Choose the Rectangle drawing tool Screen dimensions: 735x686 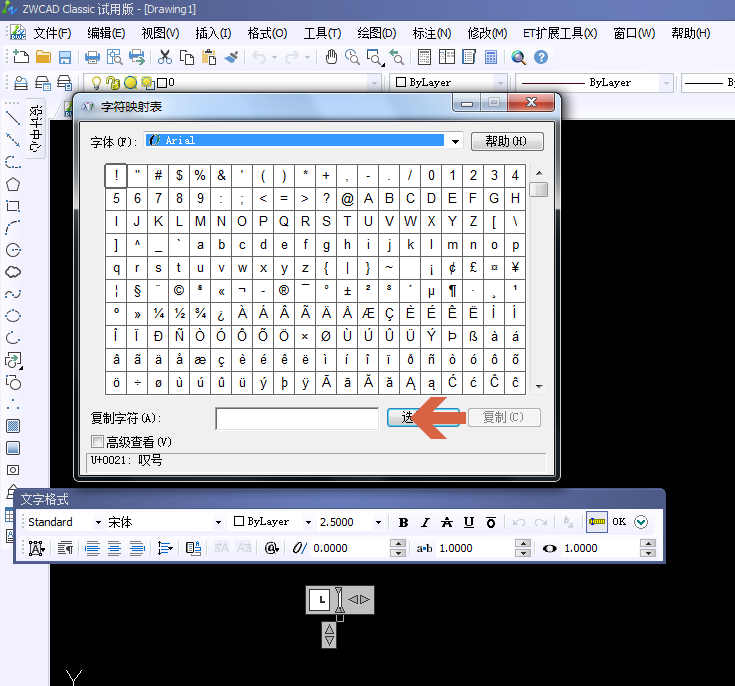(13, 206)
